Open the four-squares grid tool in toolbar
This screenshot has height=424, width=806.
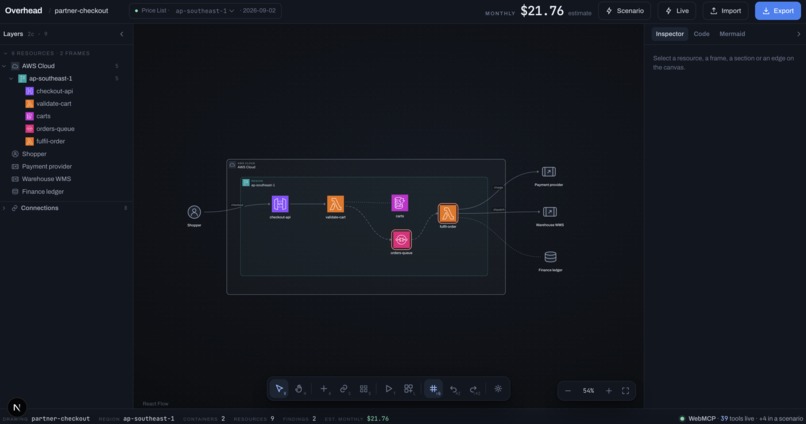pos(363,389)
